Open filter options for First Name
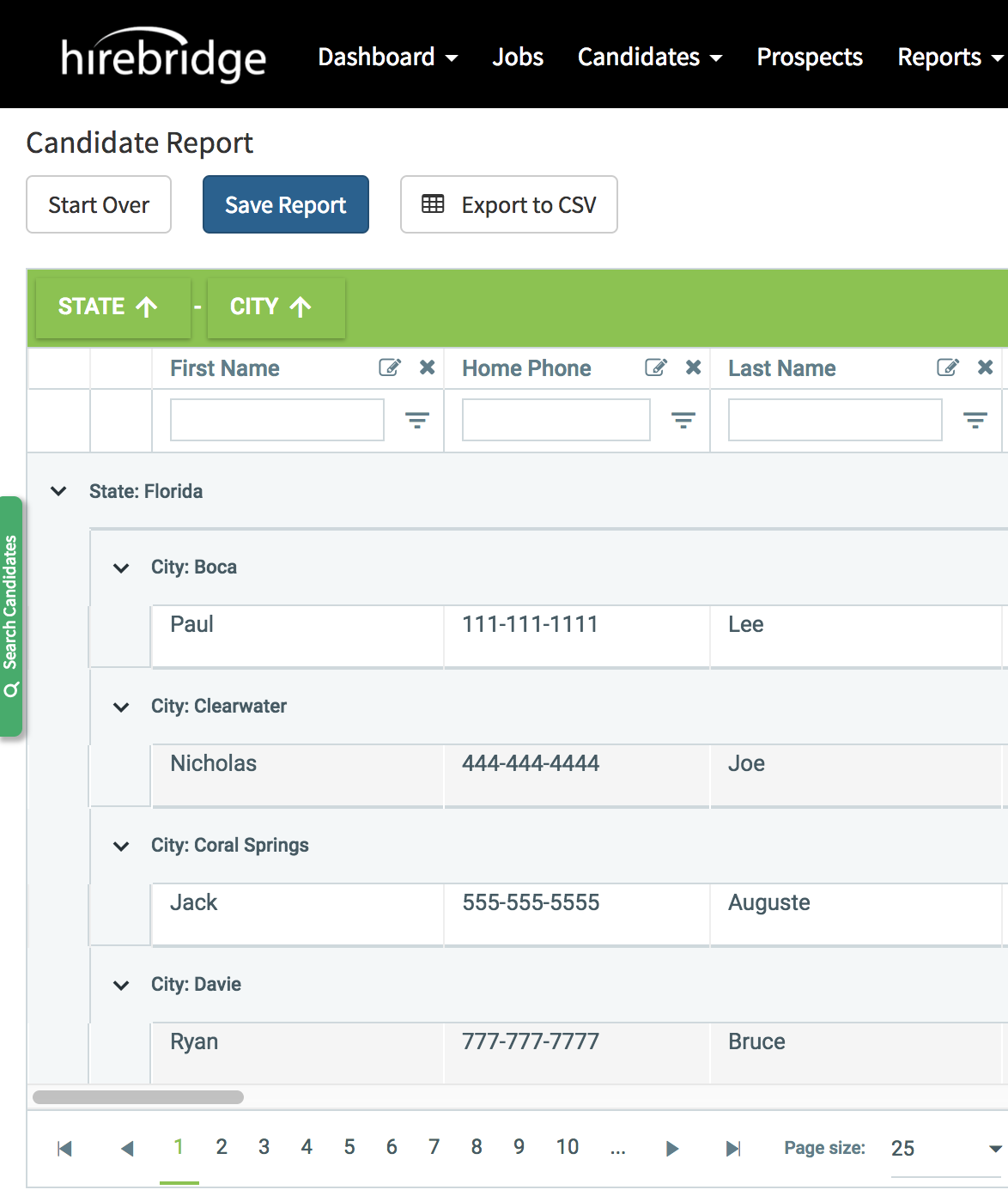1008x1202 pixels. [x=417, y=420]
